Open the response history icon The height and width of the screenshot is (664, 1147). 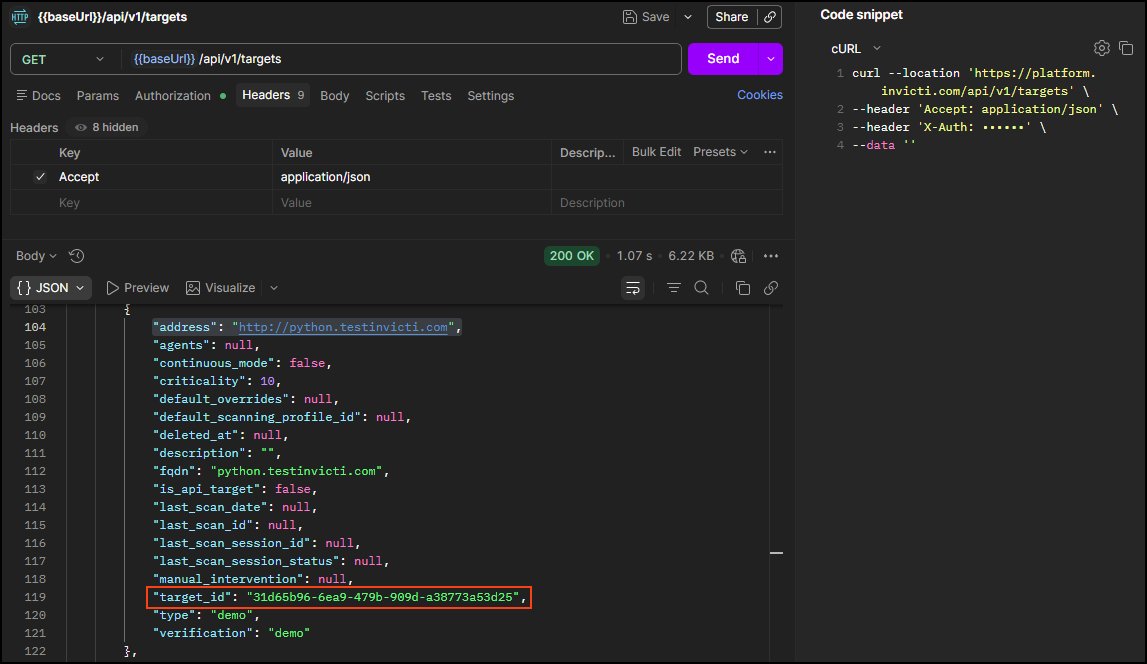[77, 256]
